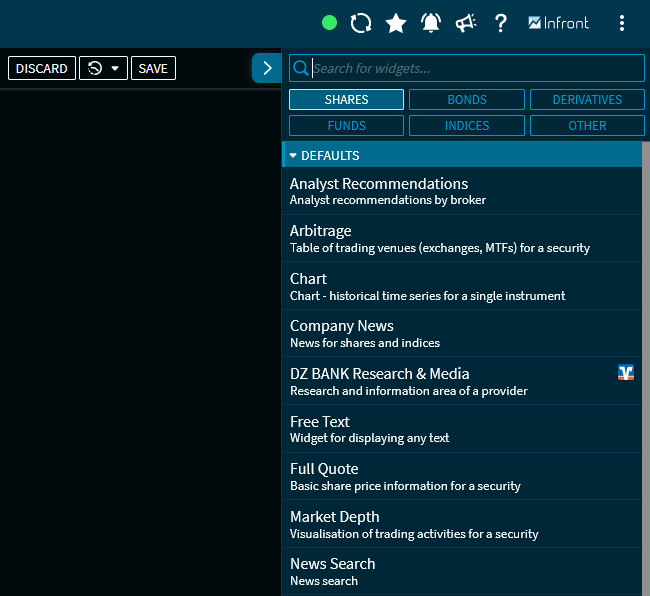Click the widget list vertical scrollbar
This screenshot has height=596, width=650.
pyautogui.click(x=645, y=370)
